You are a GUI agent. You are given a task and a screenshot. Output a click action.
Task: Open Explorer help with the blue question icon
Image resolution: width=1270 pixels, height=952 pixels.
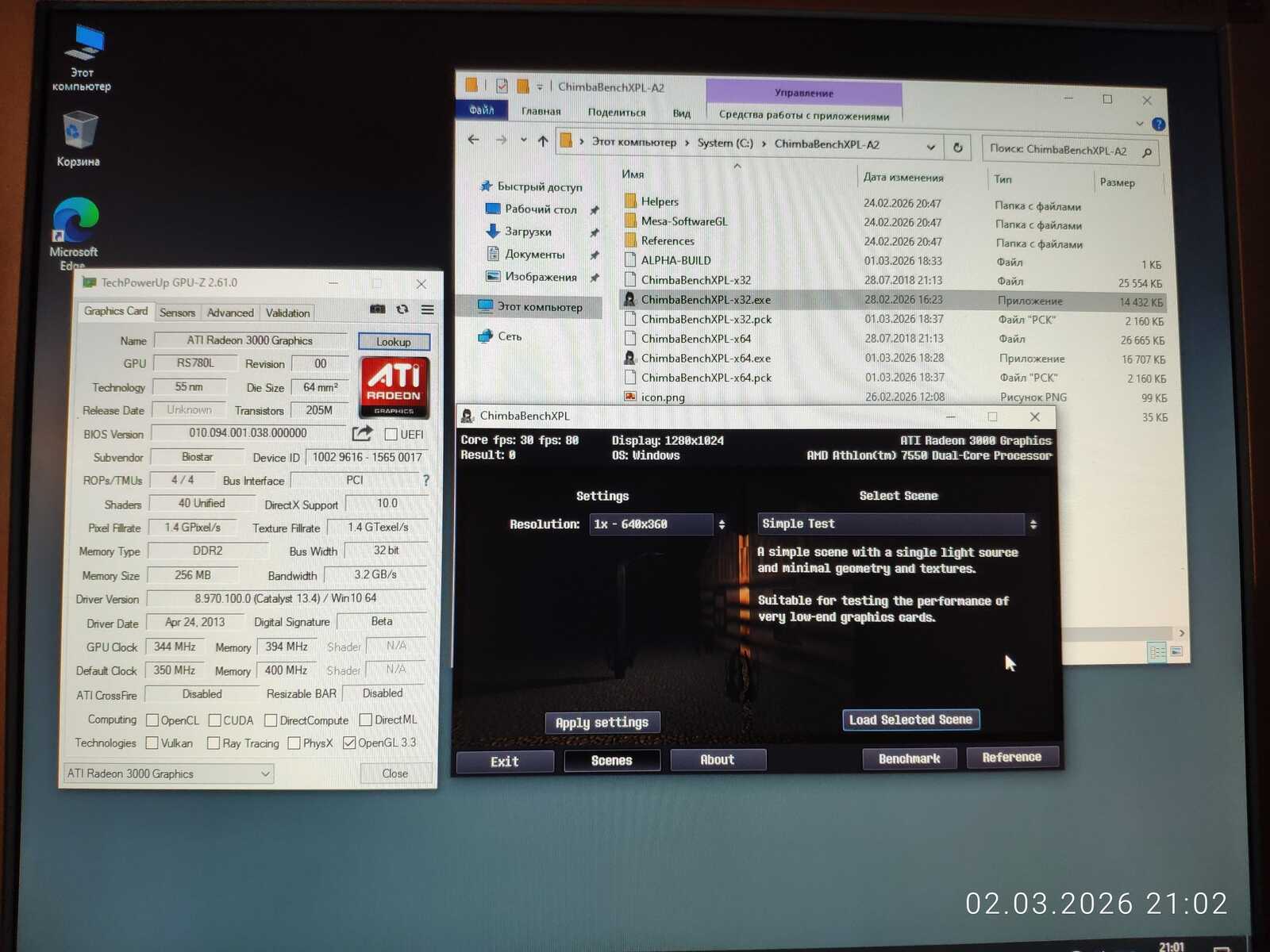[1159, 125]
